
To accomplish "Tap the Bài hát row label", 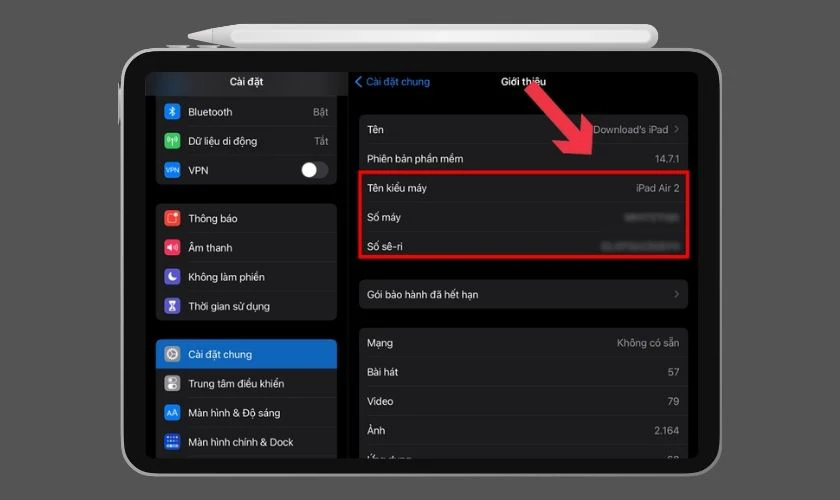I will pos(382,372).
